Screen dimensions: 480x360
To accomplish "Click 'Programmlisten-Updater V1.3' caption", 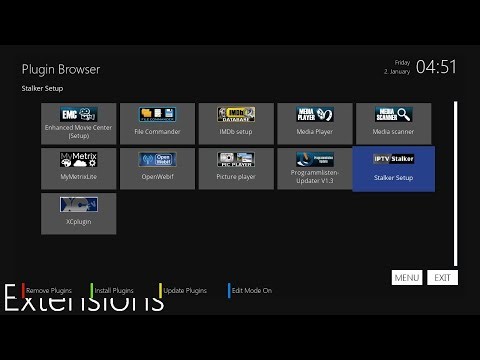I will [315, 177].
